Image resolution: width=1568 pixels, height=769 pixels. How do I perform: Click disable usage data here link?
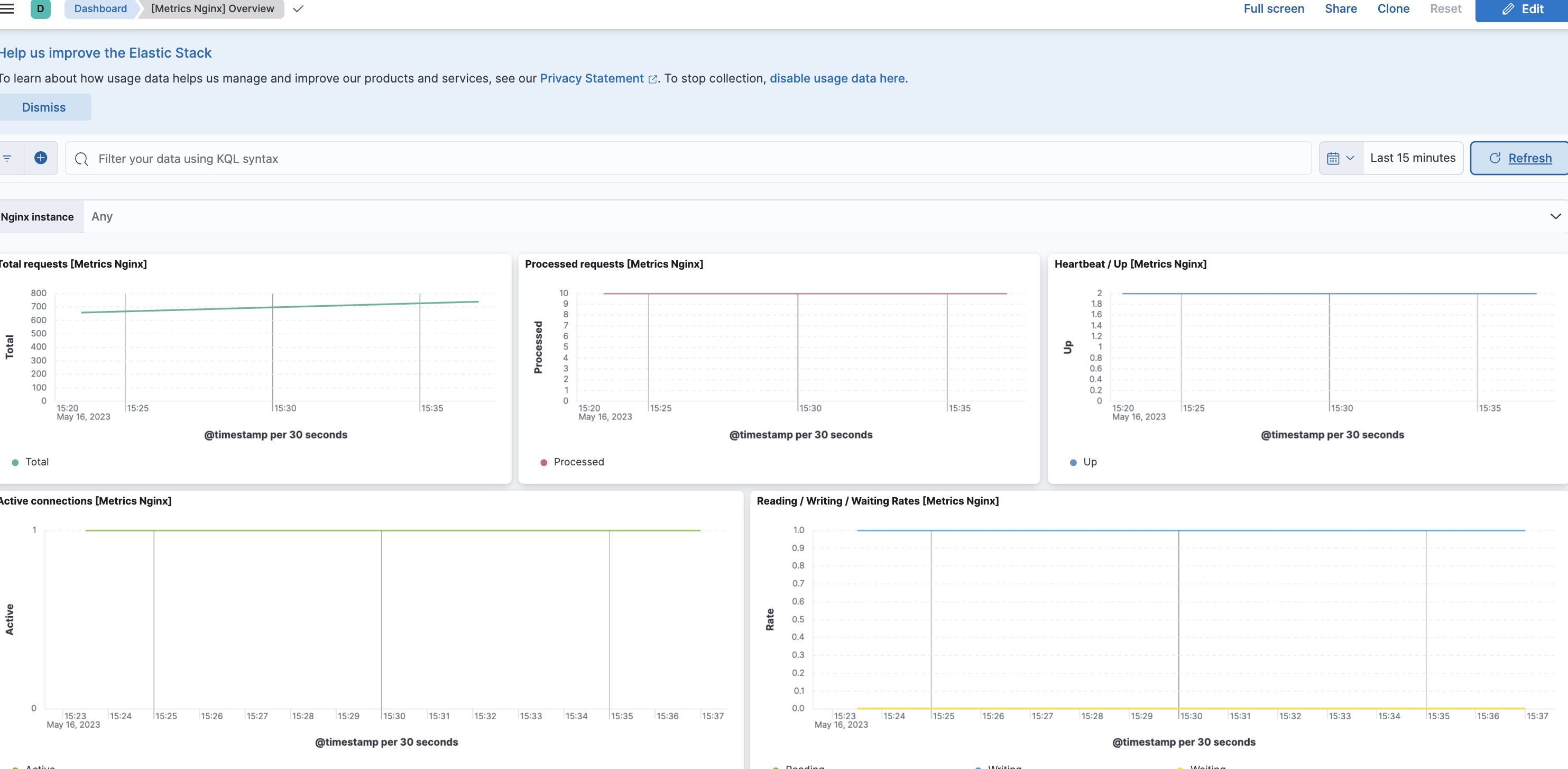[x=837, y=78]
